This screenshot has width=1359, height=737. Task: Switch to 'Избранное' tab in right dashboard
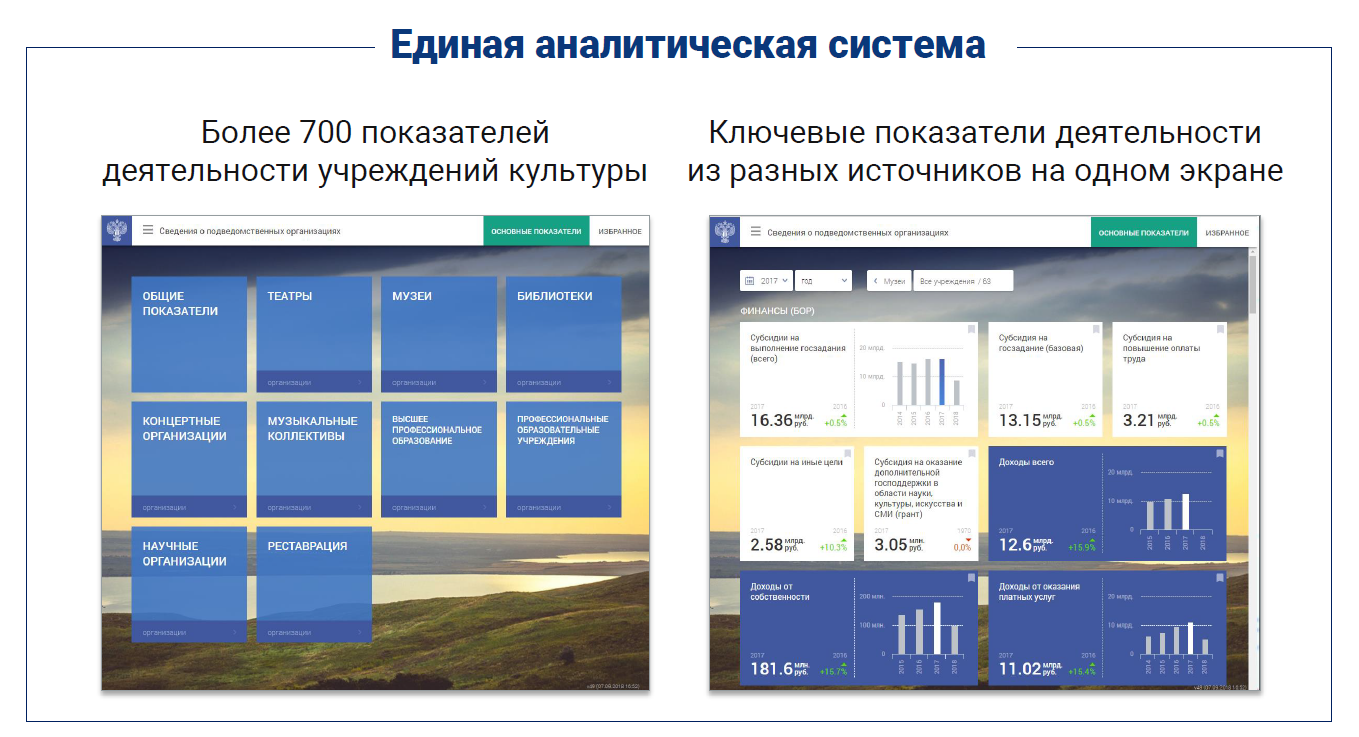[1226, 232]
